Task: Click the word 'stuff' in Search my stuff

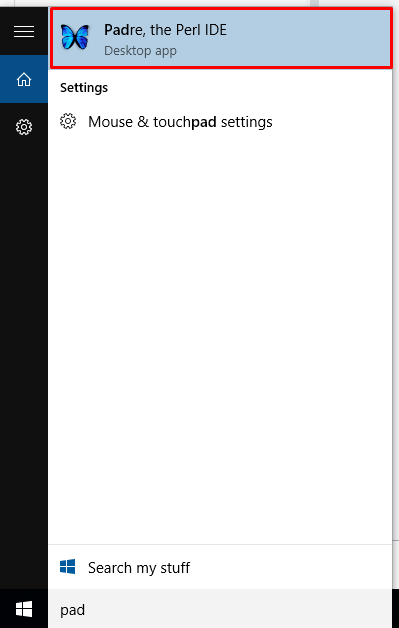Action: click(175, 568)
